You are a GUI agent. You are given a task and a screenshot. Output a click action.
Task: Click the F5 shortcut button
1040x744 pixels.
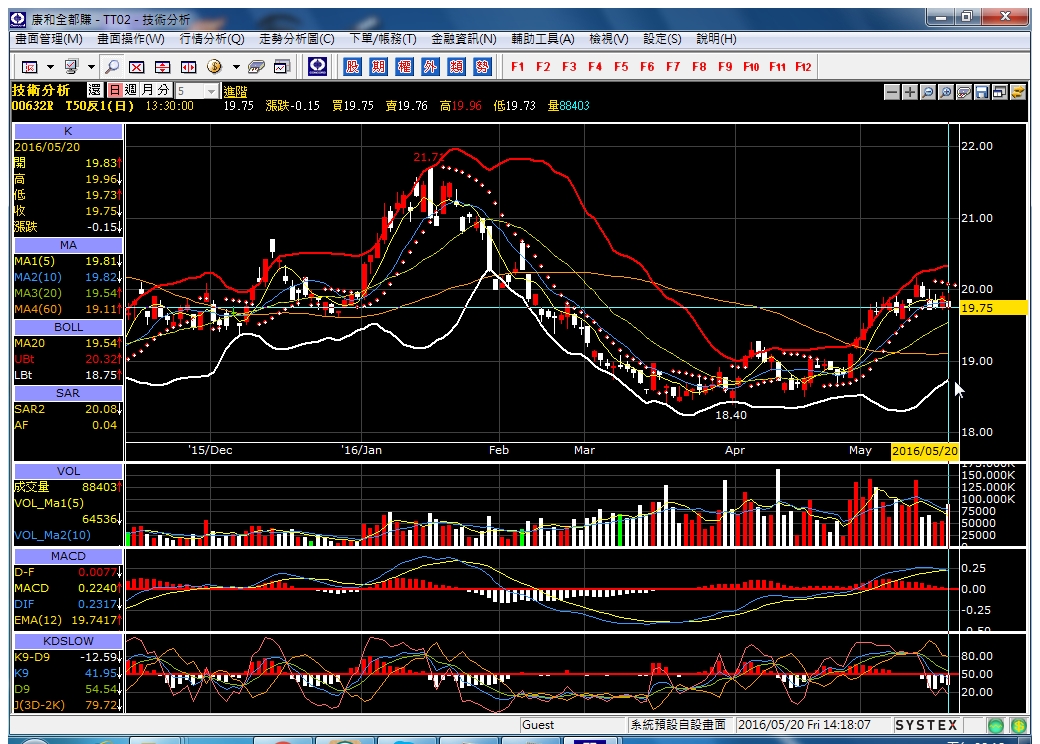621,66
